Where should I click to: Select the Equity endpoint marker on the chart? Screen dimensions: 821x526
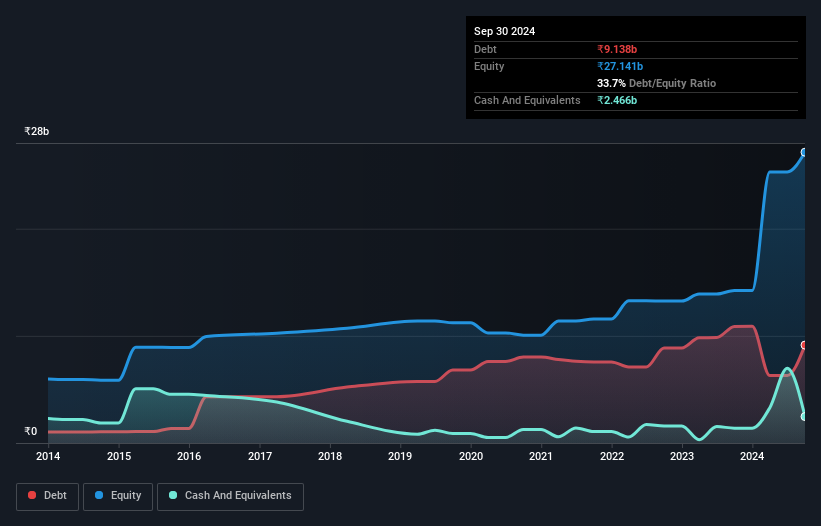point(804,152)
